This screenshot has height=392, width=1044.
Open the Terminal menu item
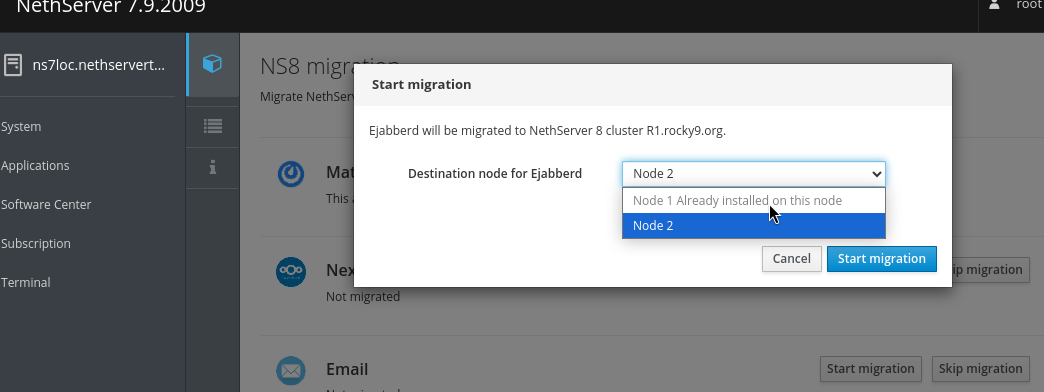[25, 282]
